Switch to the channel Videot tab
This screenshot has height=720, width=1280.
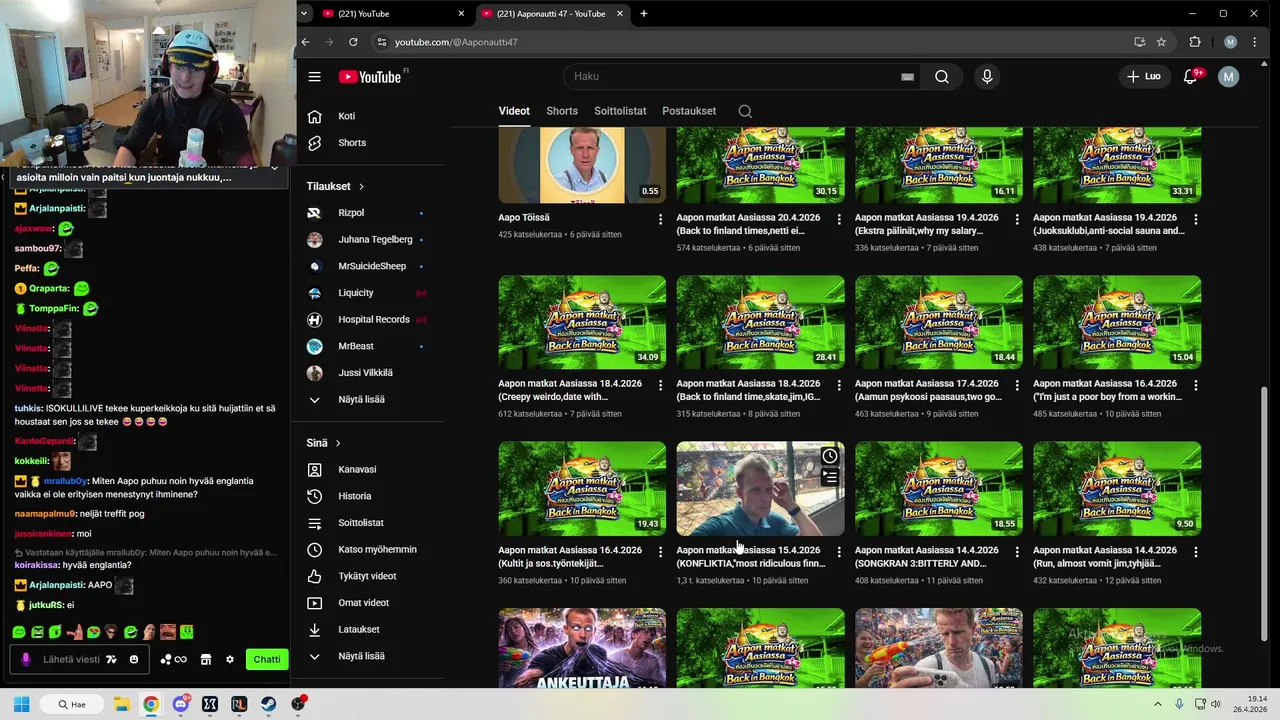click(514, 111)
